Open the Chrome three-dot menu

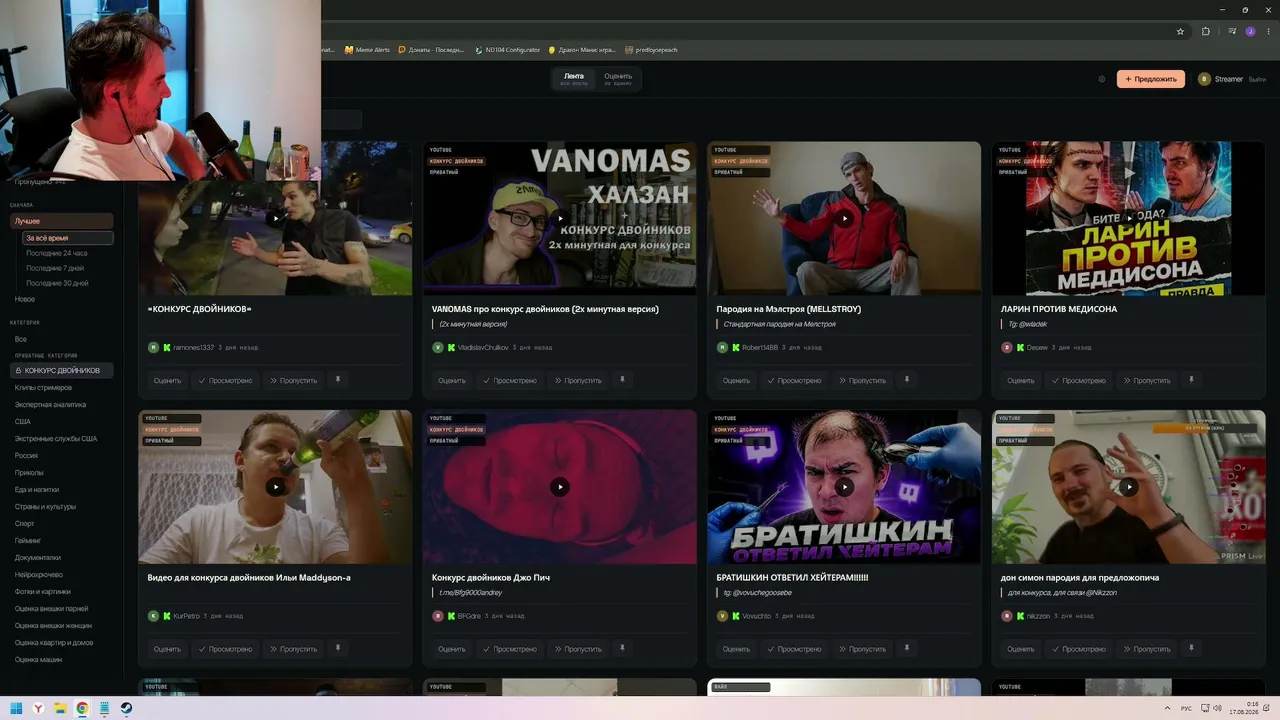coord(1268,31)
